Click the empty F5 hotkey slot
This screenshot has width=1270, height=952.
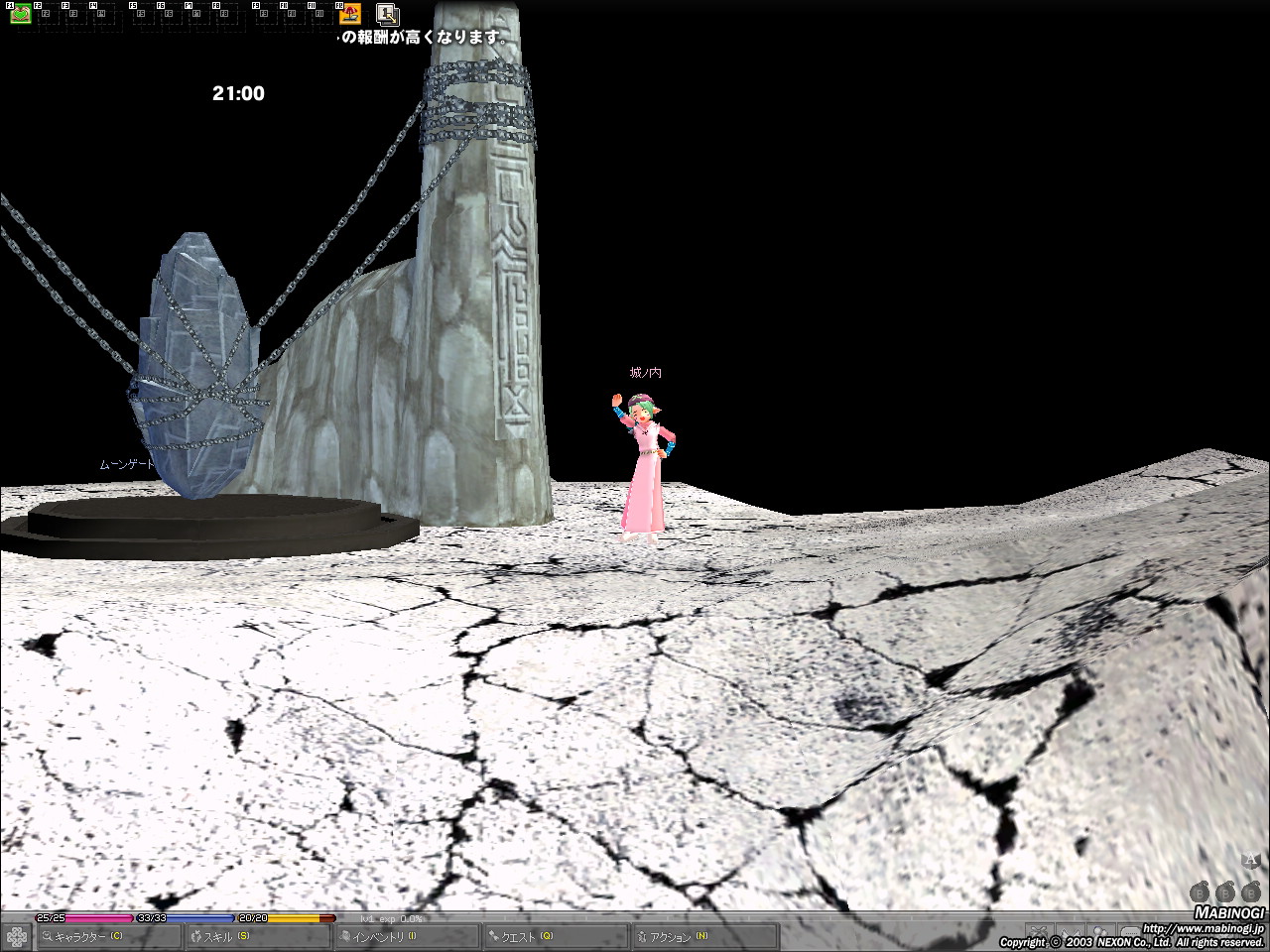click(143, 14)
